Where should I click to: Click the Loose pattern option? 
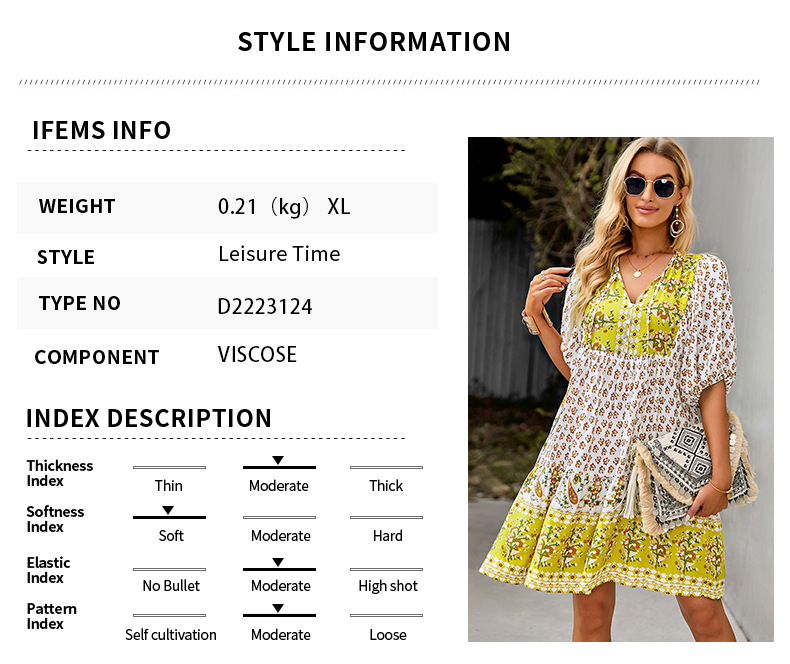point(387,635)
